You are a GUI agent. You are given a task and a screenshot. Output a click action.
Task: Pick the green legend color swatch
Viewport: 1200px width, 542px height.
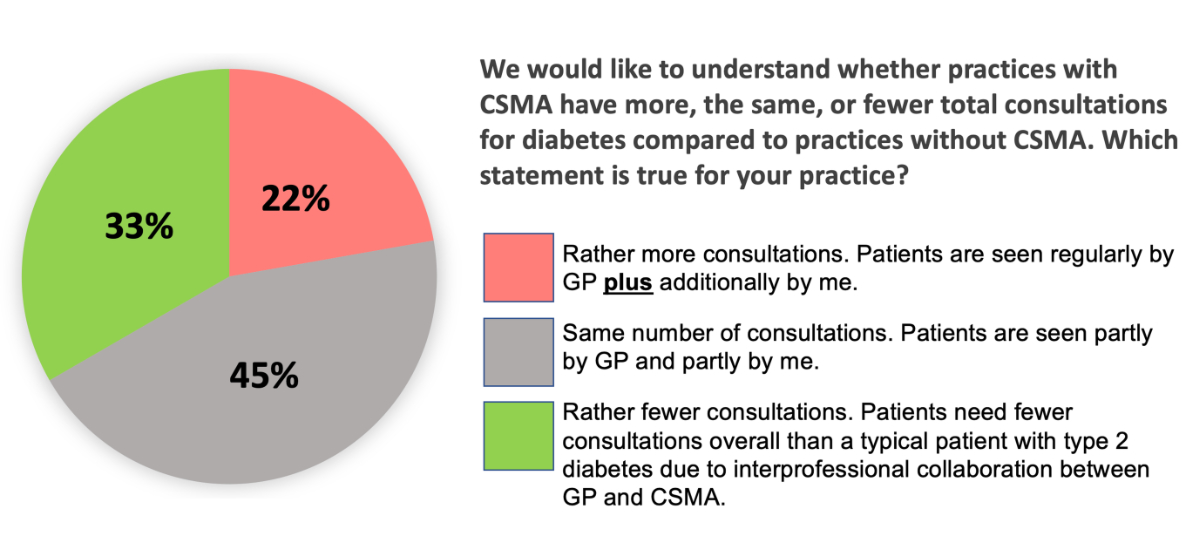(x=518, y=436)
